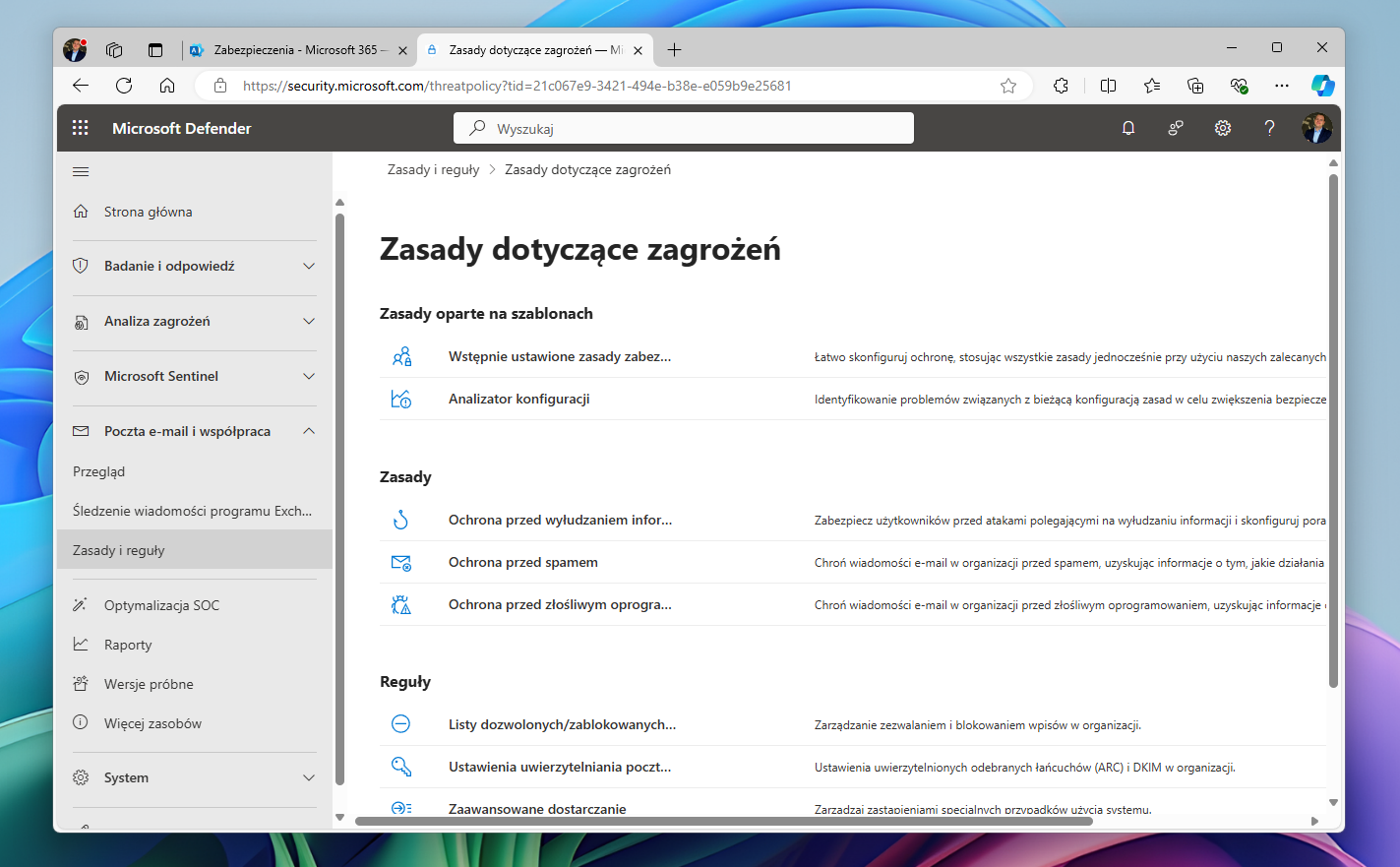Open browser extensions puzzle icon
1400x867 pixels.
(1061, 86)
